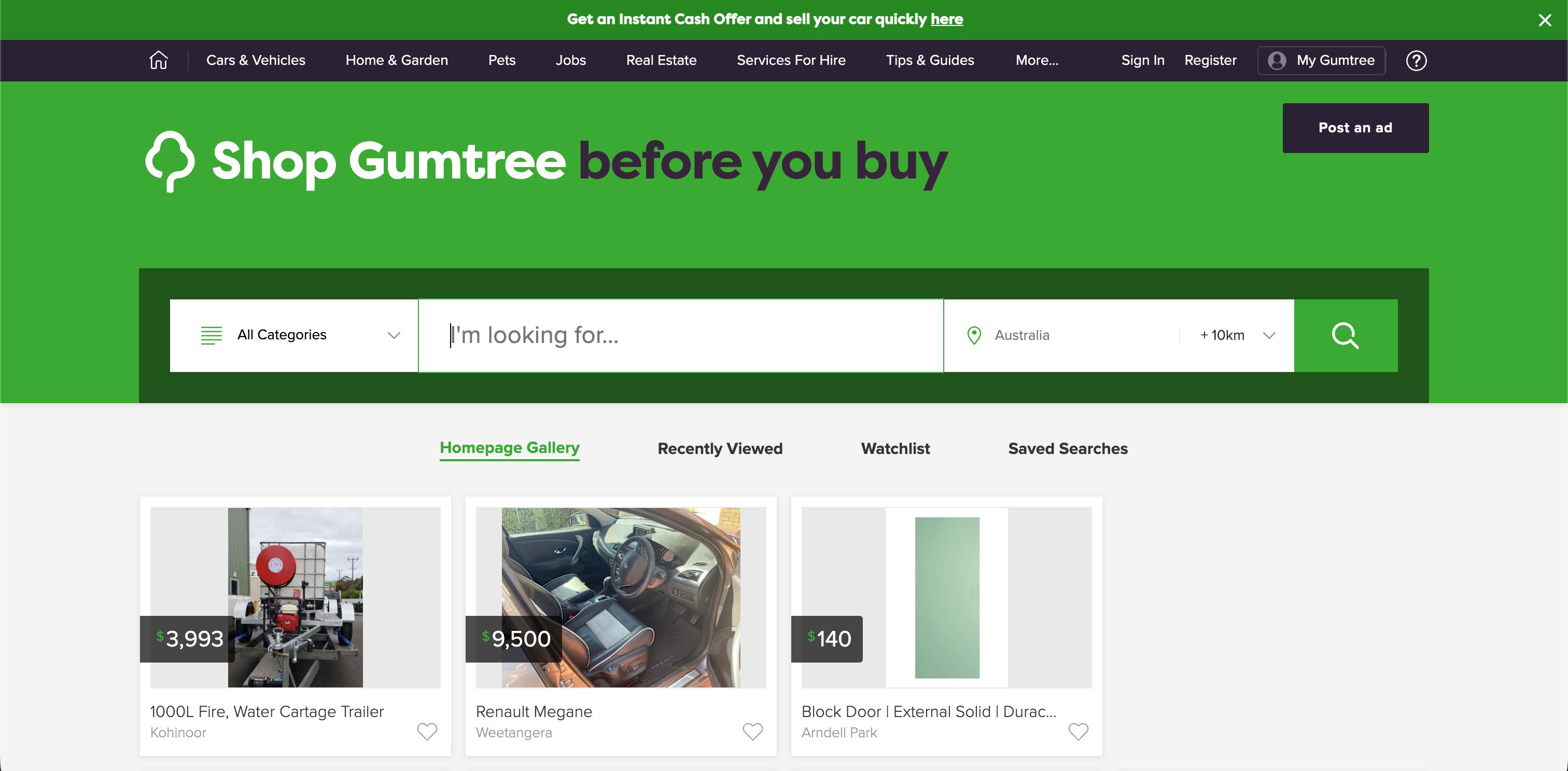Click the green magnifier search button
The width and height of the screenshot is (1568, 771).
coord(1345,336)
